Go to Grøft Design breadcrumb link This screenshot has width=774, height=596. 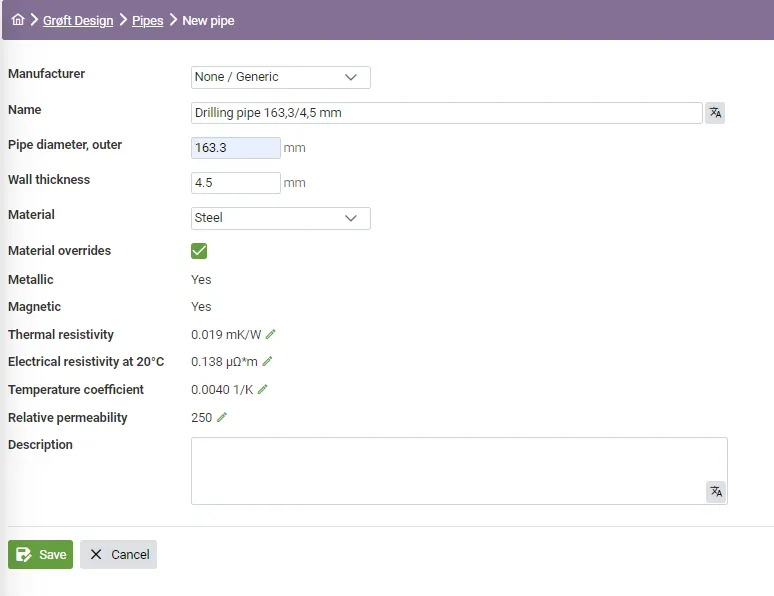click(x=78, y=20)
